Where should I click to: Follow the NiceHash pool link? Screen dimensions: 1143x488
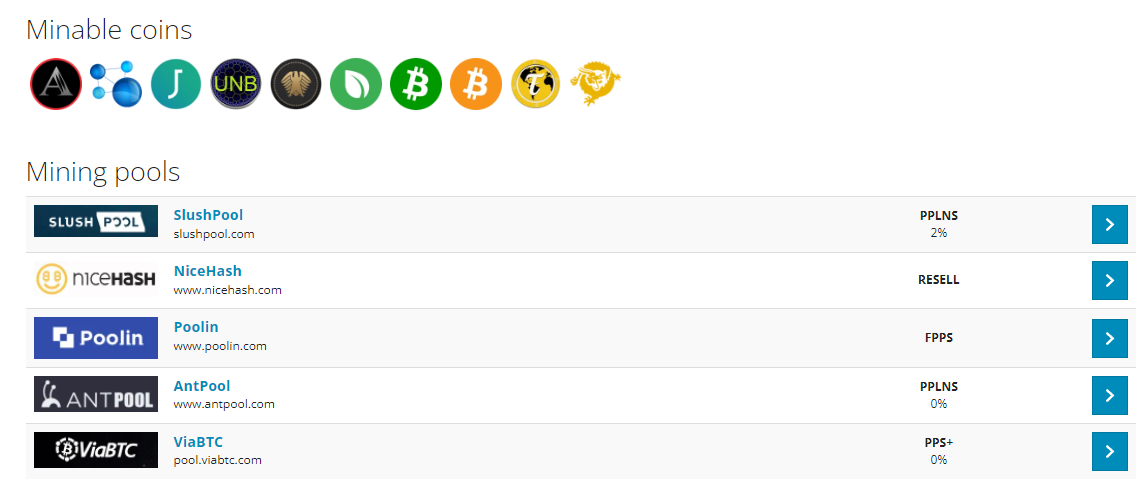207,271
